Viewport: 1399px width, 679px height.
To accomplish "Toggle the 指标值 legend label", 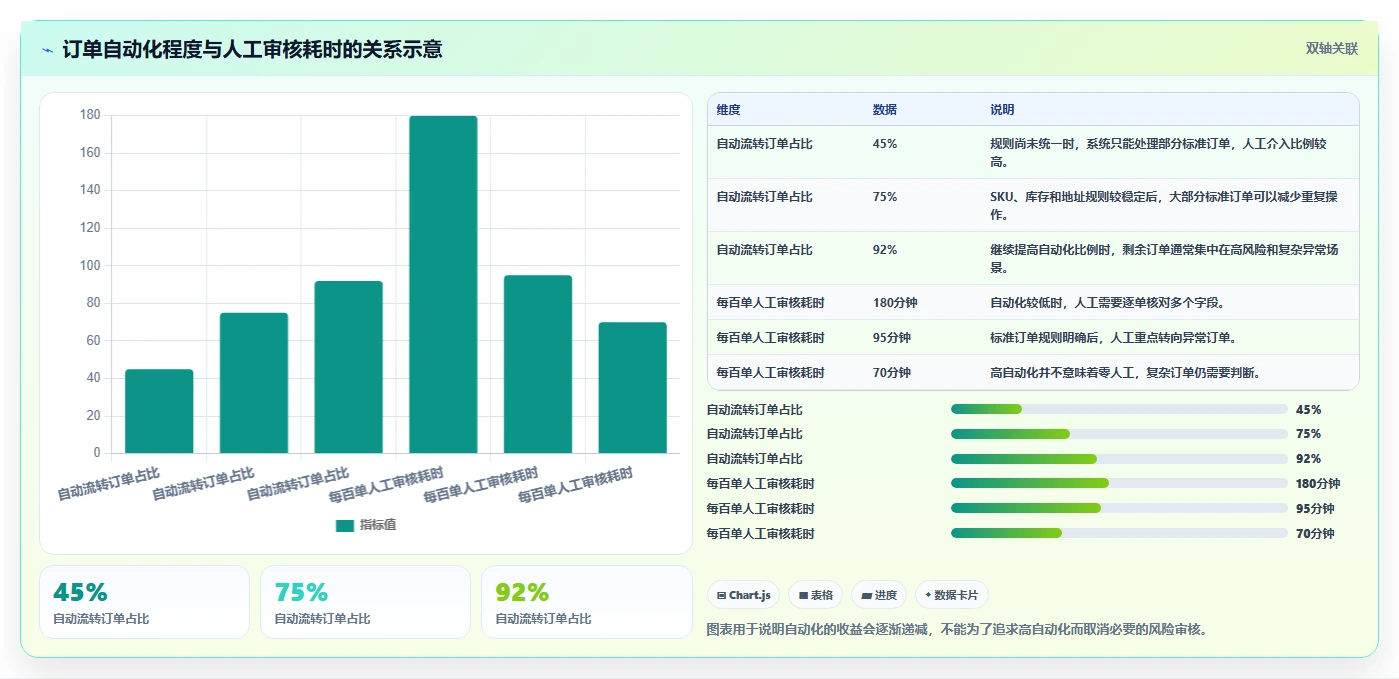I will click(x=378, y=525).
